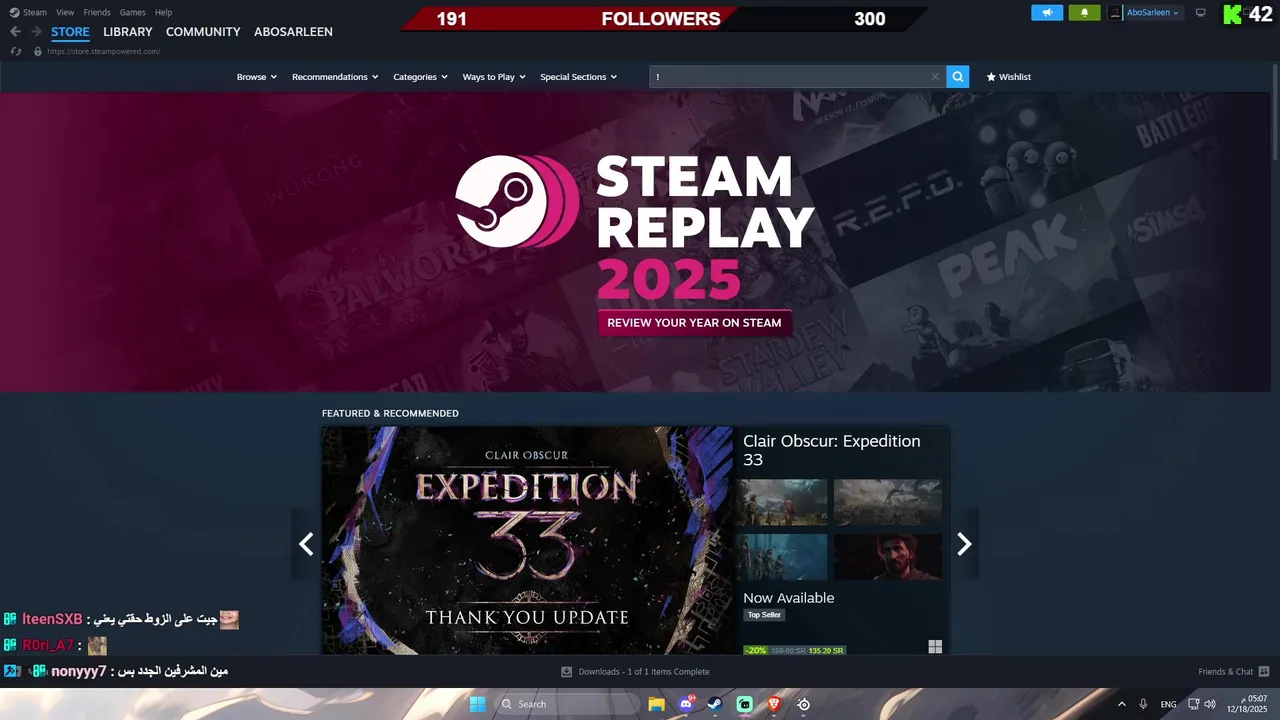Clear the store search field with X
The height and width of the screenshot is (720, 1280).
tap(935, 77)
